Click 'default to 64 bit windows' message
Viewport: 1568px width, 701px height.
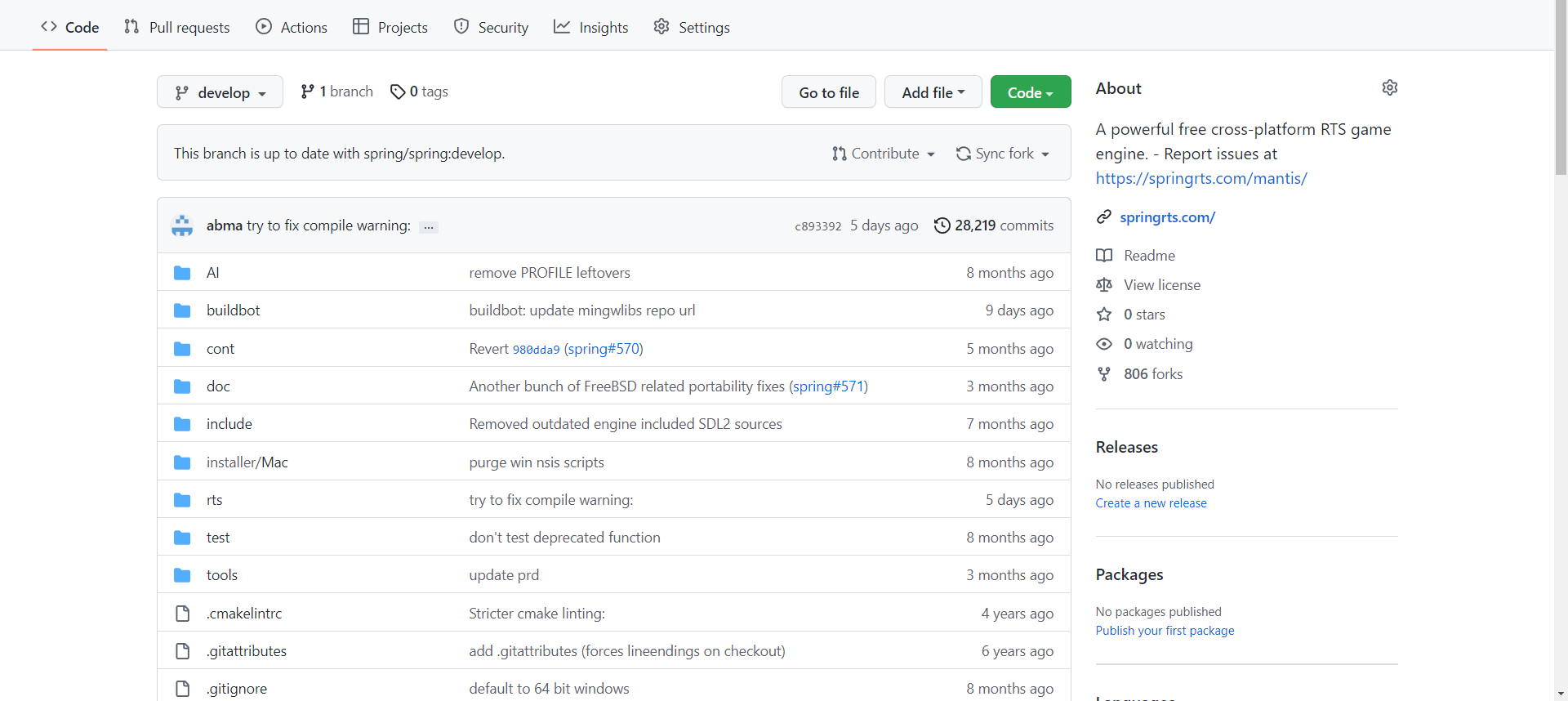[549, 689]
